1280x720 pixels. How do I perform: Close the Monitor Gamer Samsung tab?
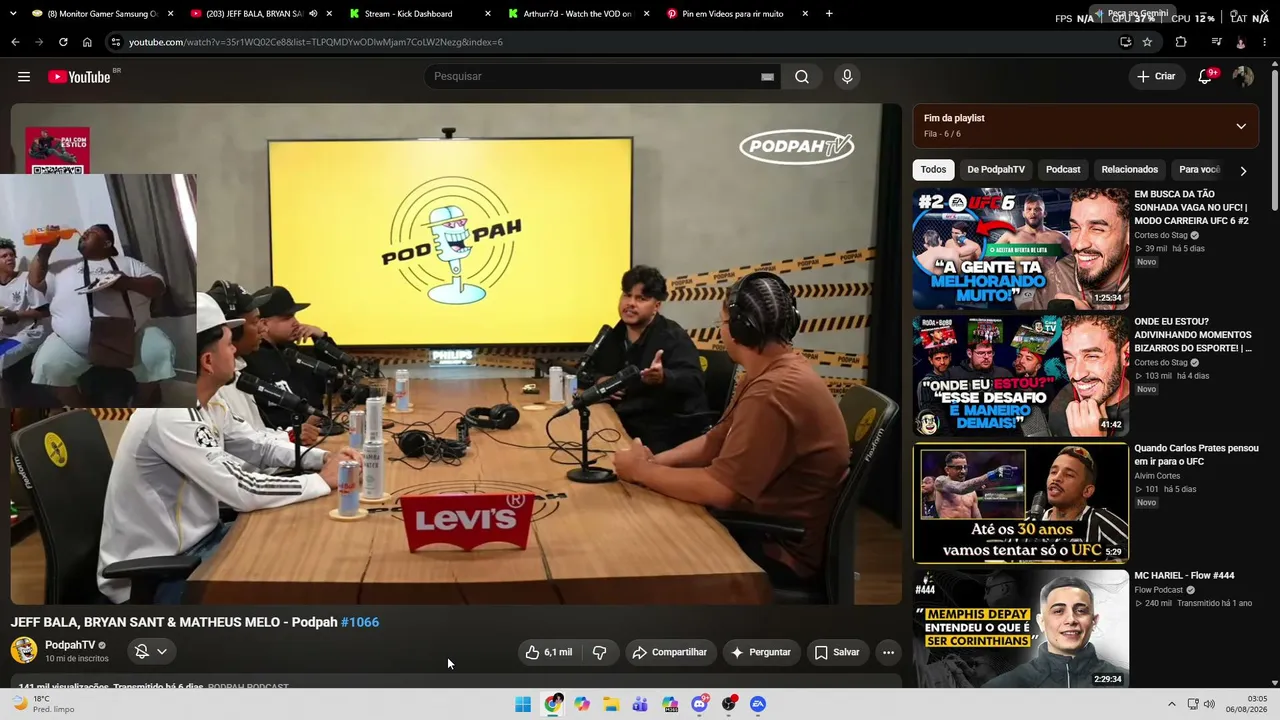(171, 14)
